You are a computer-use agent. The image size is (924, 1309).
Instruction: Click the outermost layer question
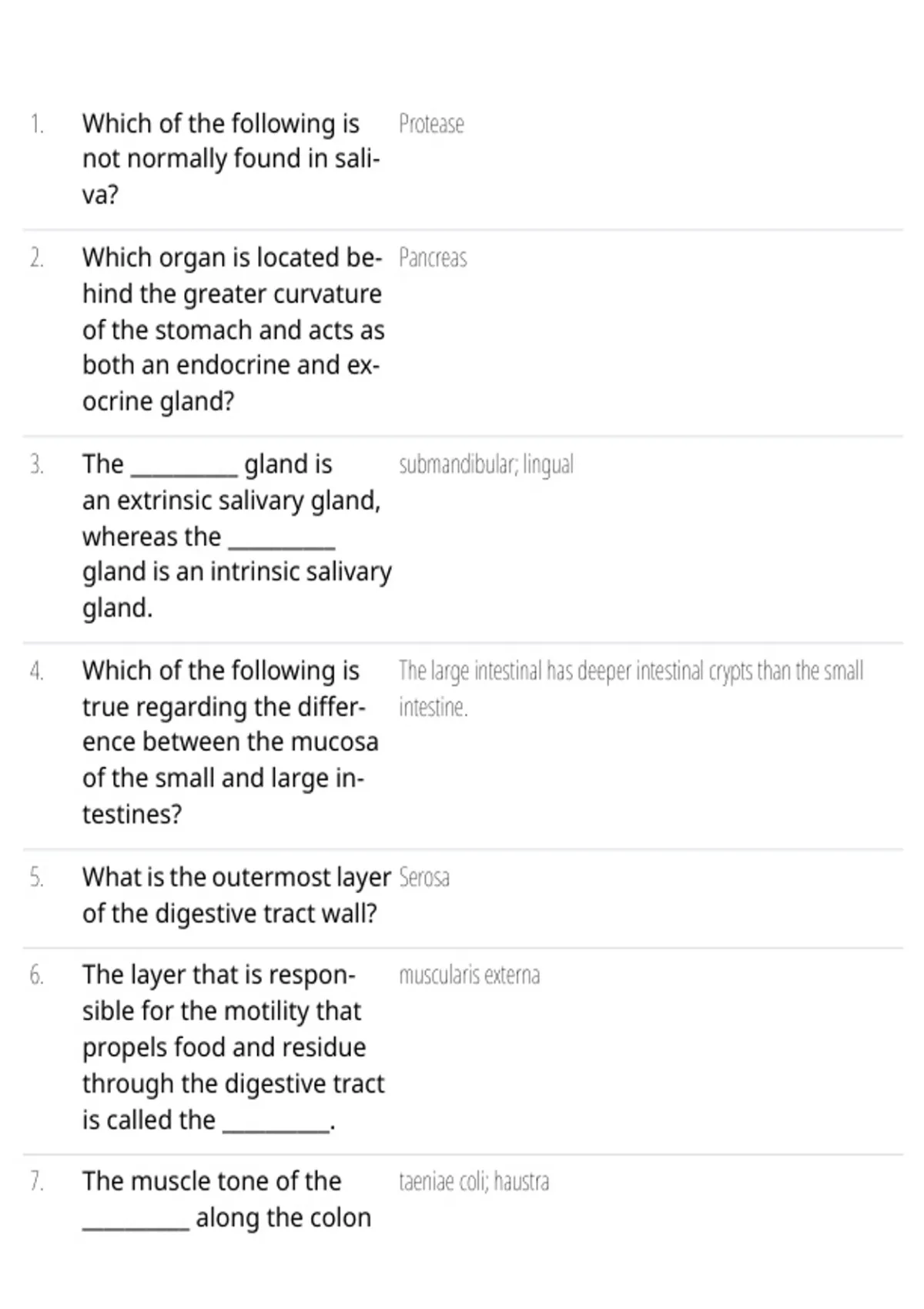click(237, 895)
